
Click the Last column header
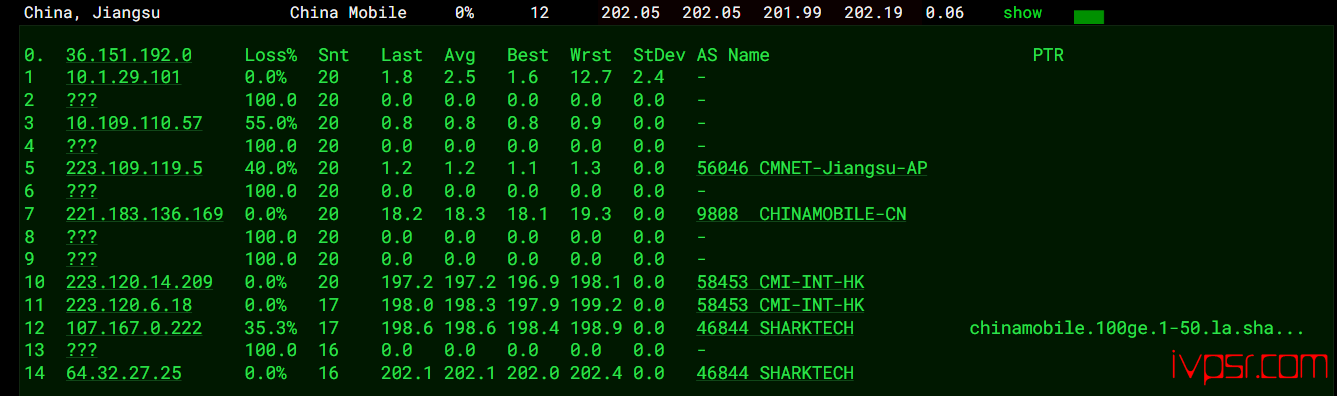(402, 56)
